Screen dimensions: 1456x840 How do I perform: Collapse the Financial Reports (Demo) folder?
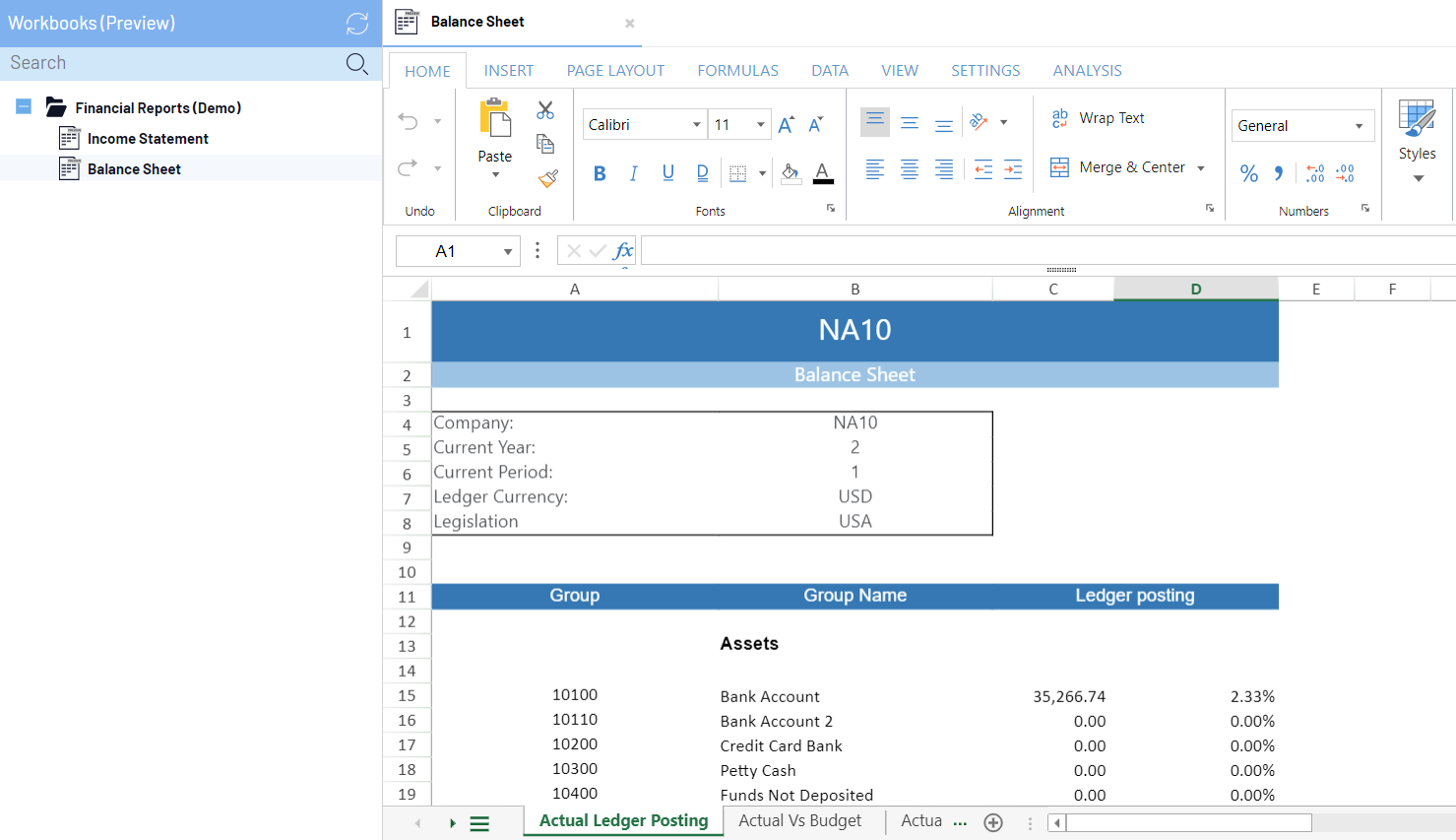[24, 107]
